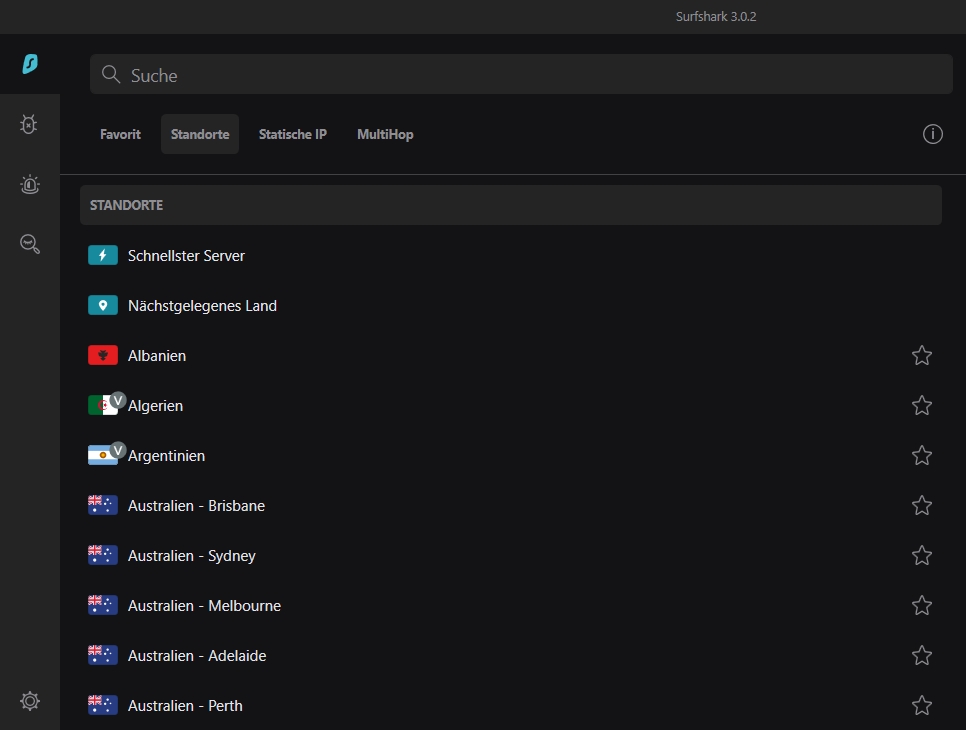Go to the MultiHop tab
Viewport: 966px width, 730px height.
(385, 134)
